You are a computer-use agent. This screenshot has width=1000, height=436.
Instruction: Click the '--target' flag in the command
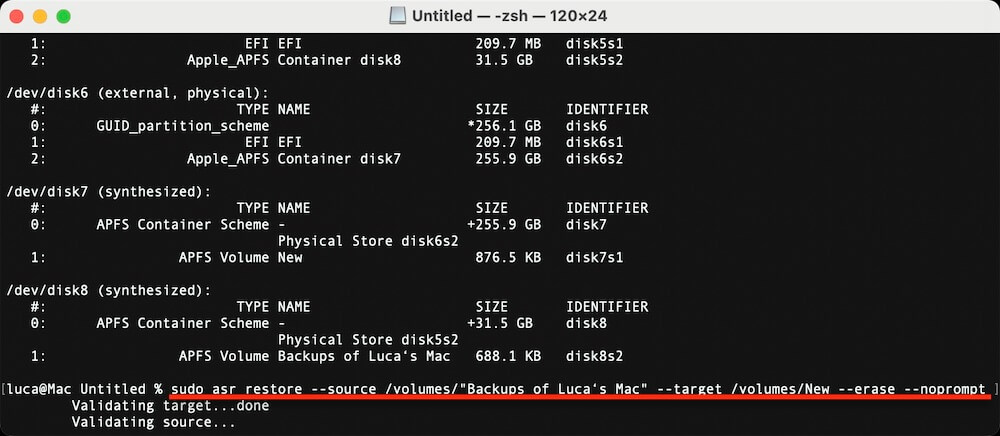689,389
